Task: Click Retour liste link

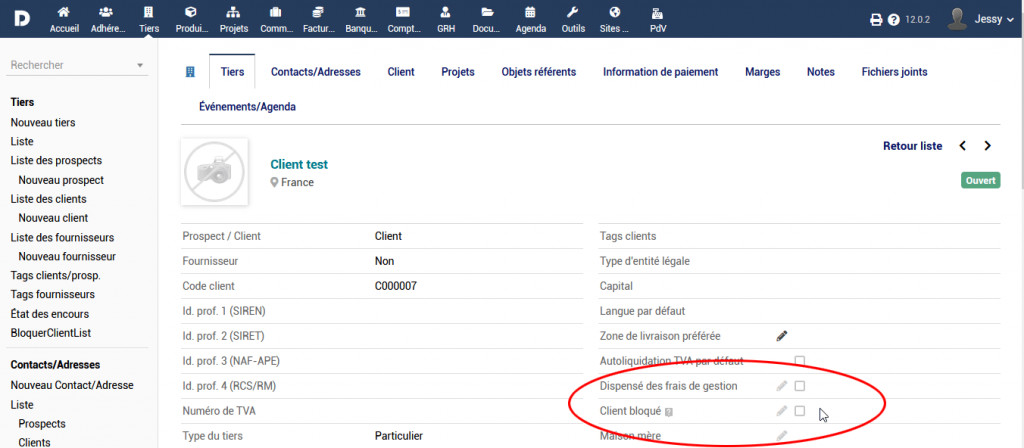Action: tap(912, 146)
